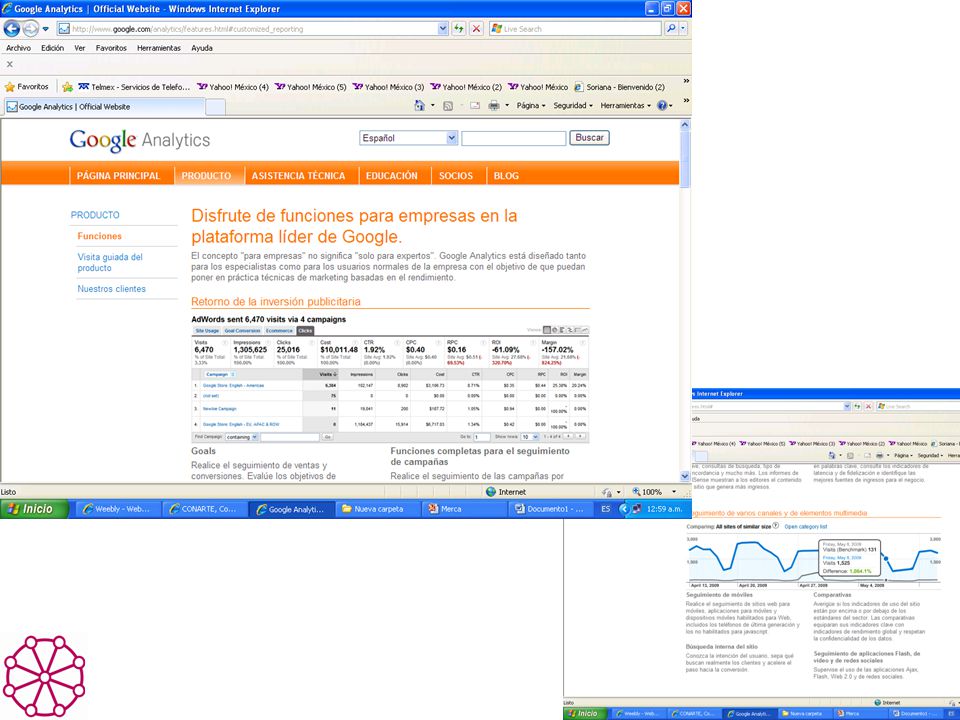Click the site search text field
This screenshot has height=720, width=960.
pos(514,138)
